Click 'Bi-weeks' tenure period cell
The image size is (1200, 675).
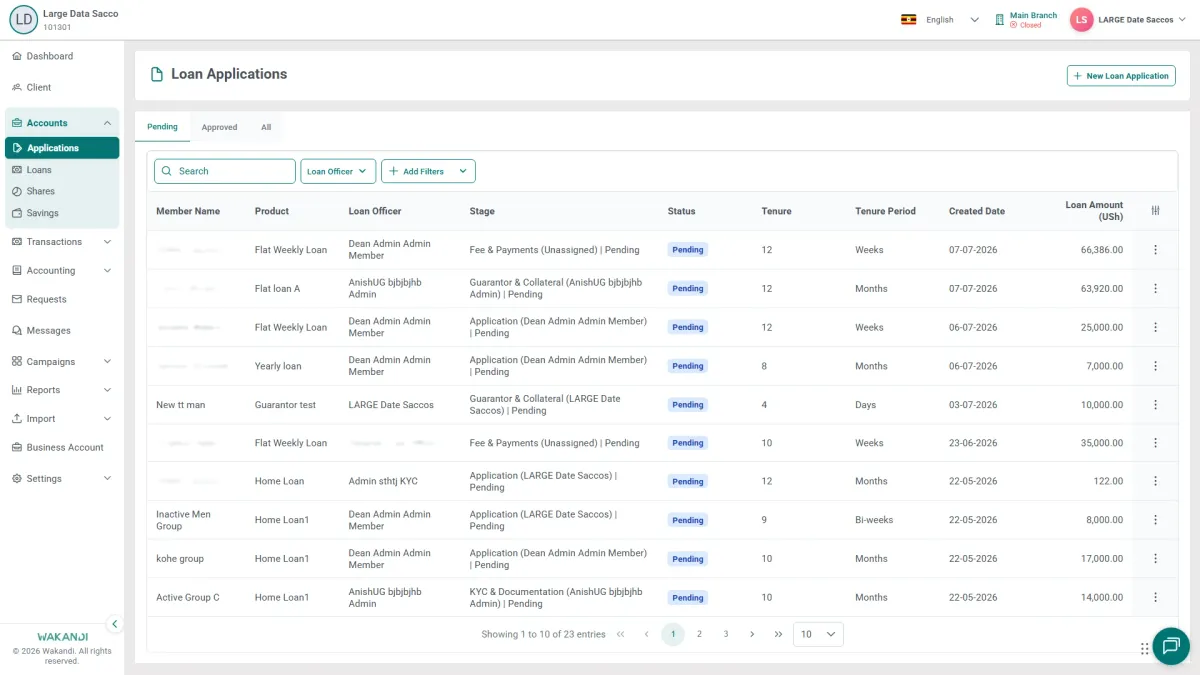pyautogui.click(x=874, y=520)
